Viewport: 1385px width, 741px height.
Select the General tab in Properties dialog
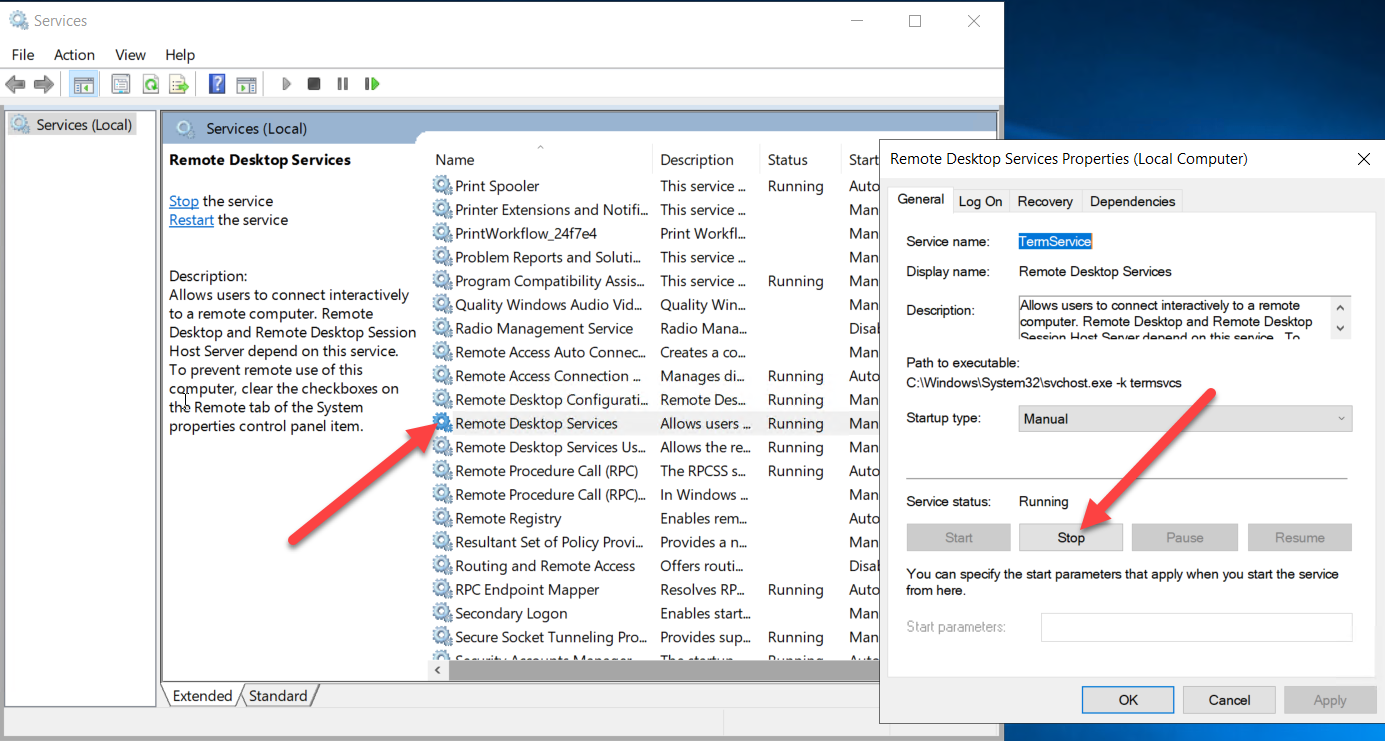click(920, 199)
